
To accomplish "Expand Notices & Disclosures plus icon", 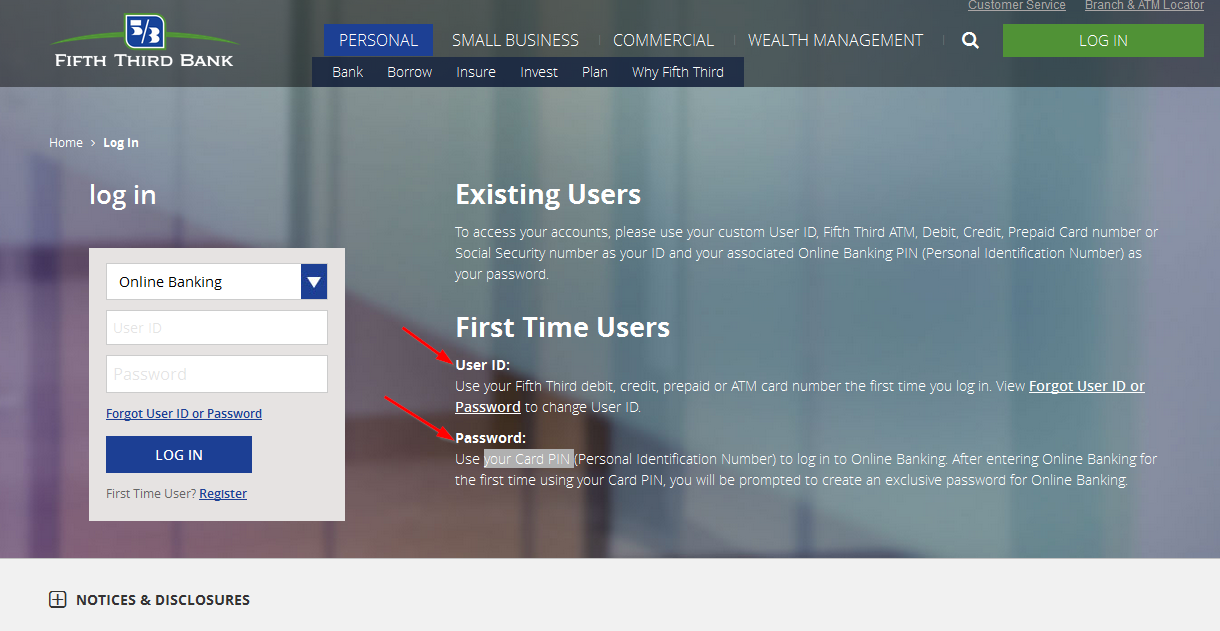I will point(58,600).
